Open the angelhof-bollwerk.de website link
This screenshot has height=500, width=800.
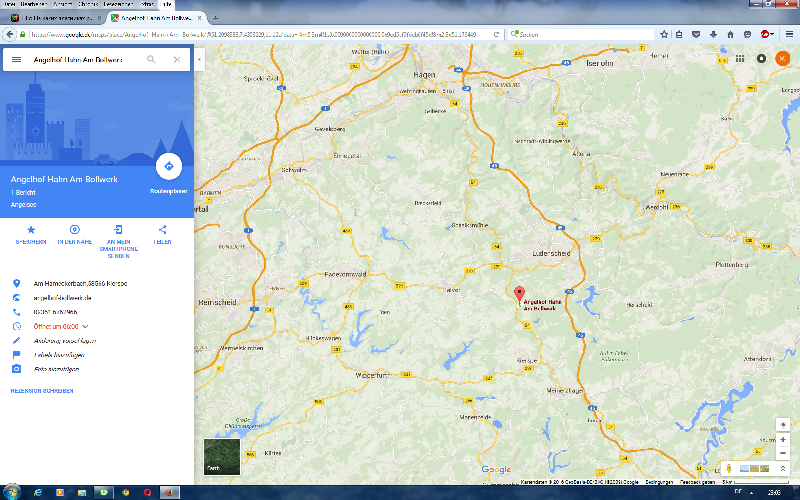point(62,297)
